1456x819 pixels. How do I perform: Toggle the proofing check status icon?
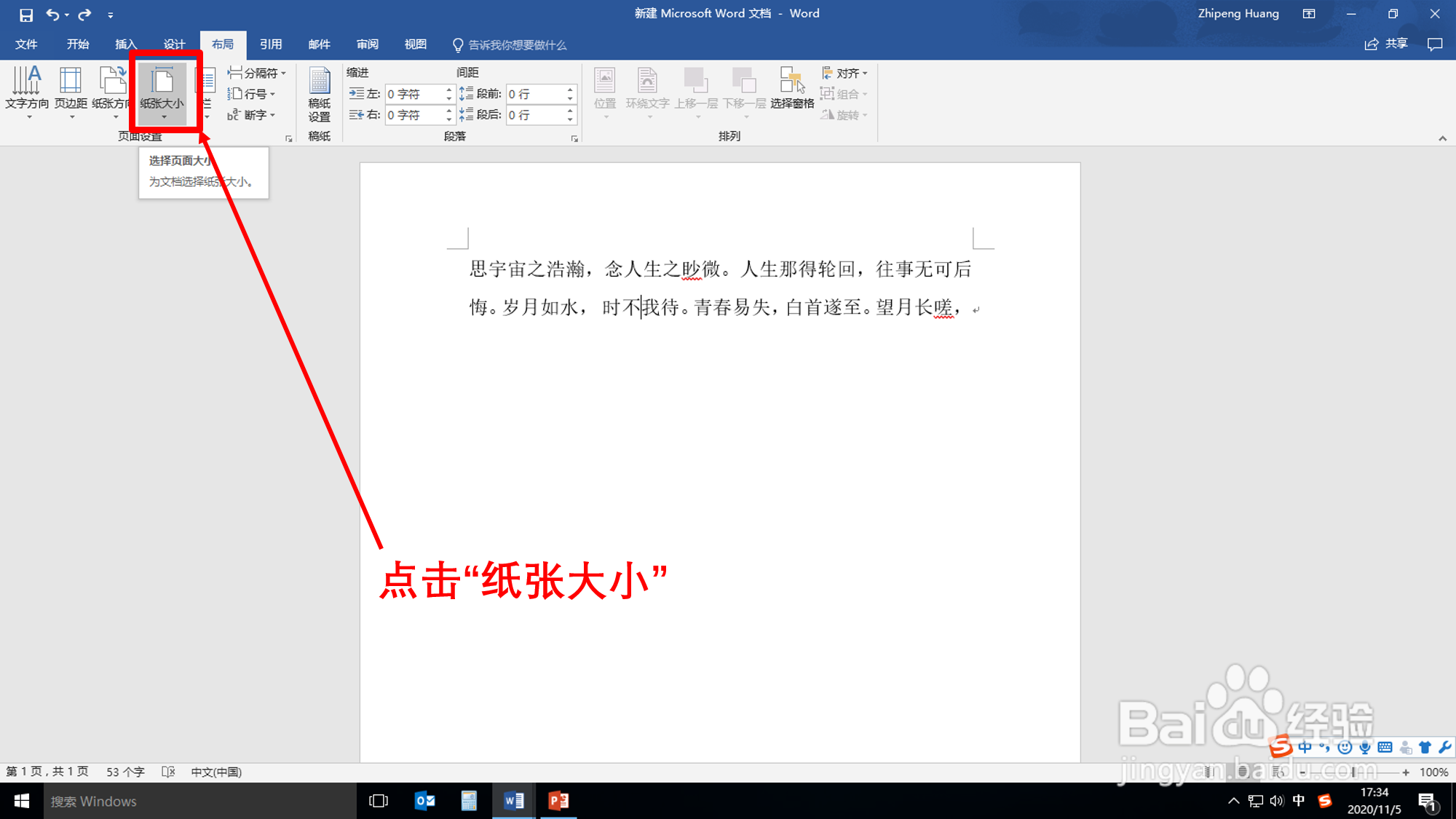tap(168, 772)
